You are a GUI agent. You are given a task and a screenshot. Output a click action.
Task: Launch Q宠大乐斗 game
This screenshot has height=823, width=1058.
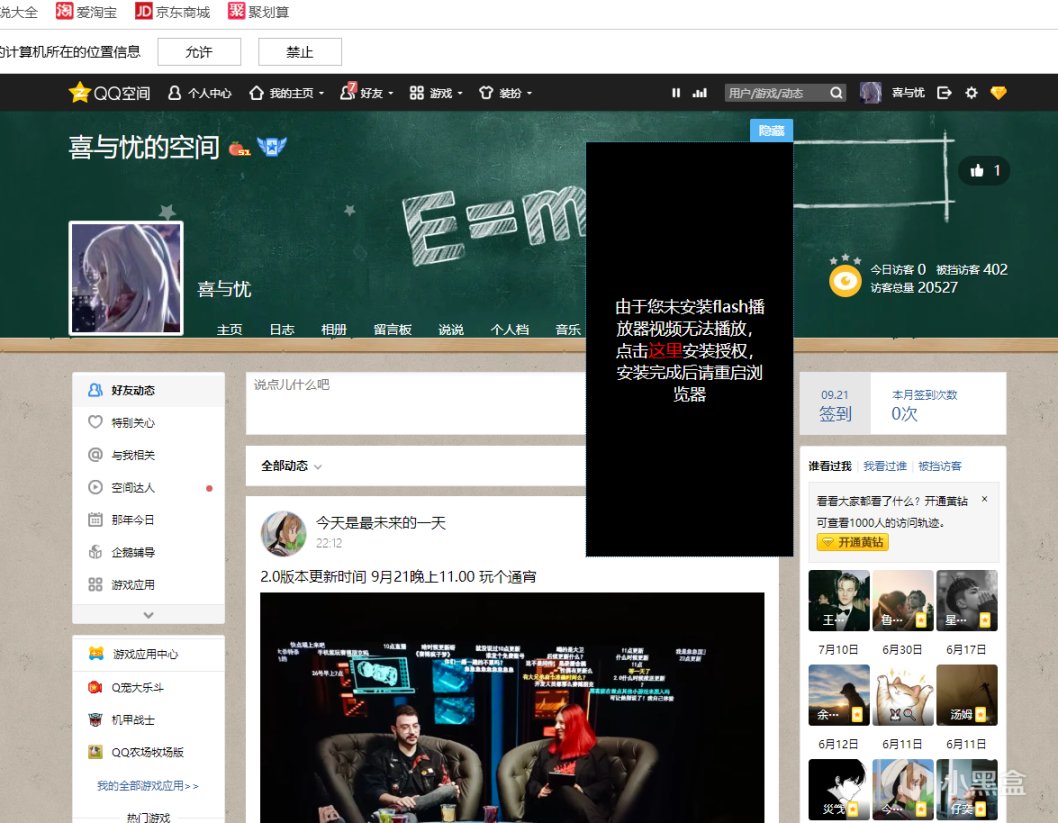127,687
